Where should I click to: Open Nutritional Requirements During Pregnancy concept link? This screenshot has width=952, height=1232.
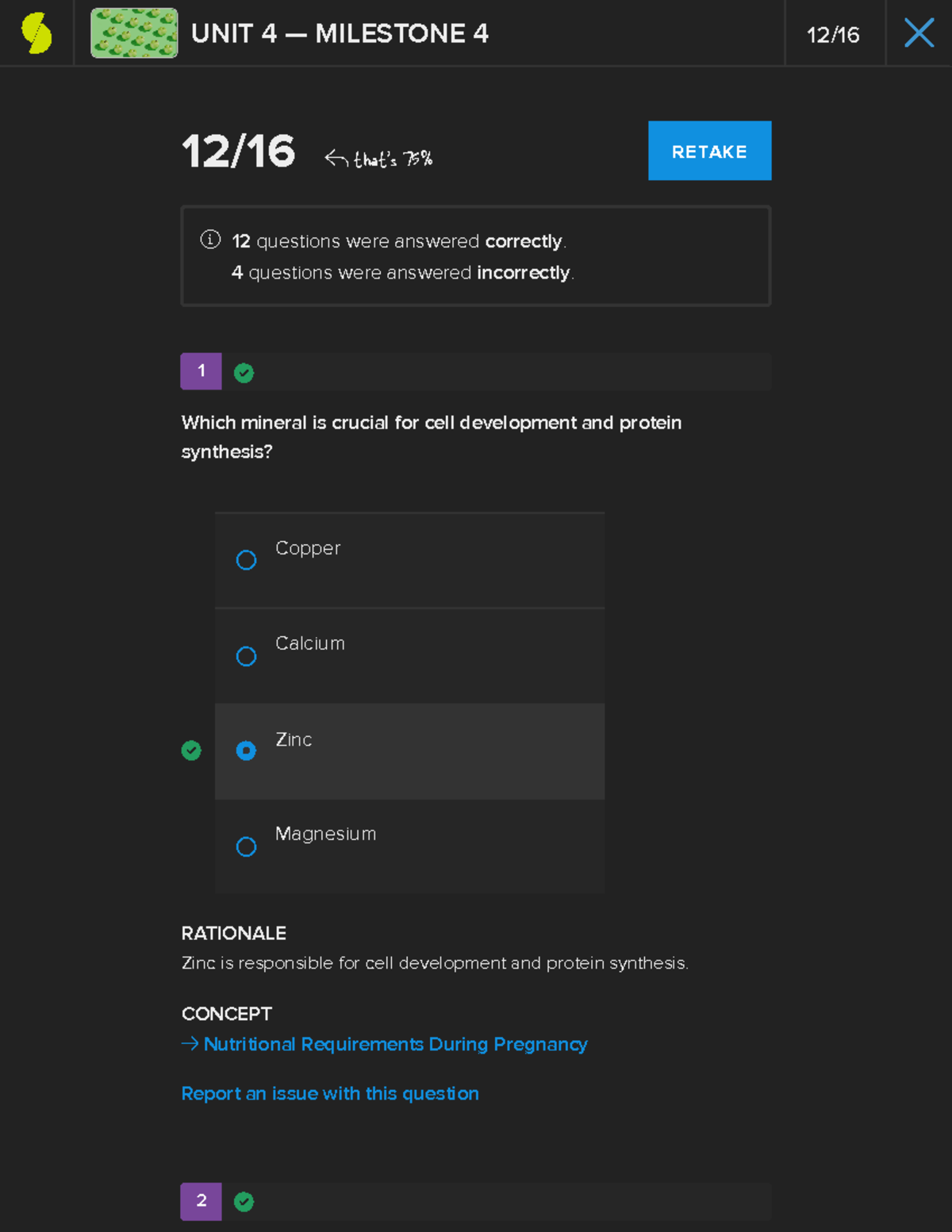tap(395, 1044)
